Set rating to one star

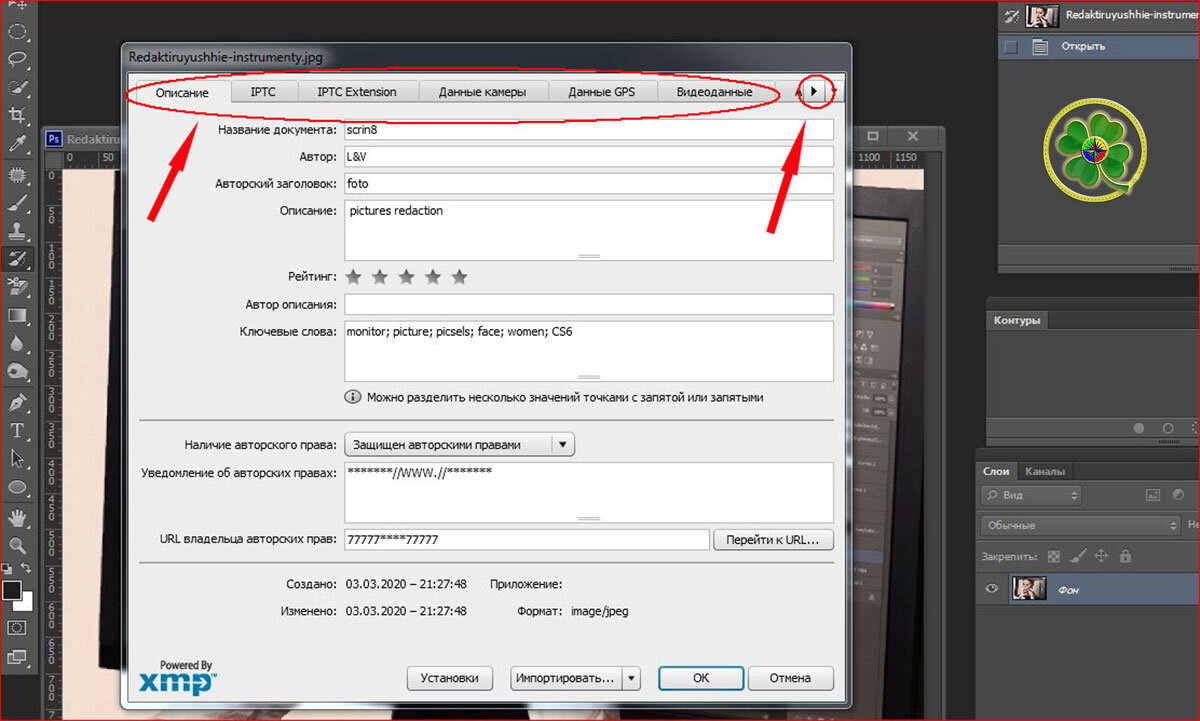(354, 277)
